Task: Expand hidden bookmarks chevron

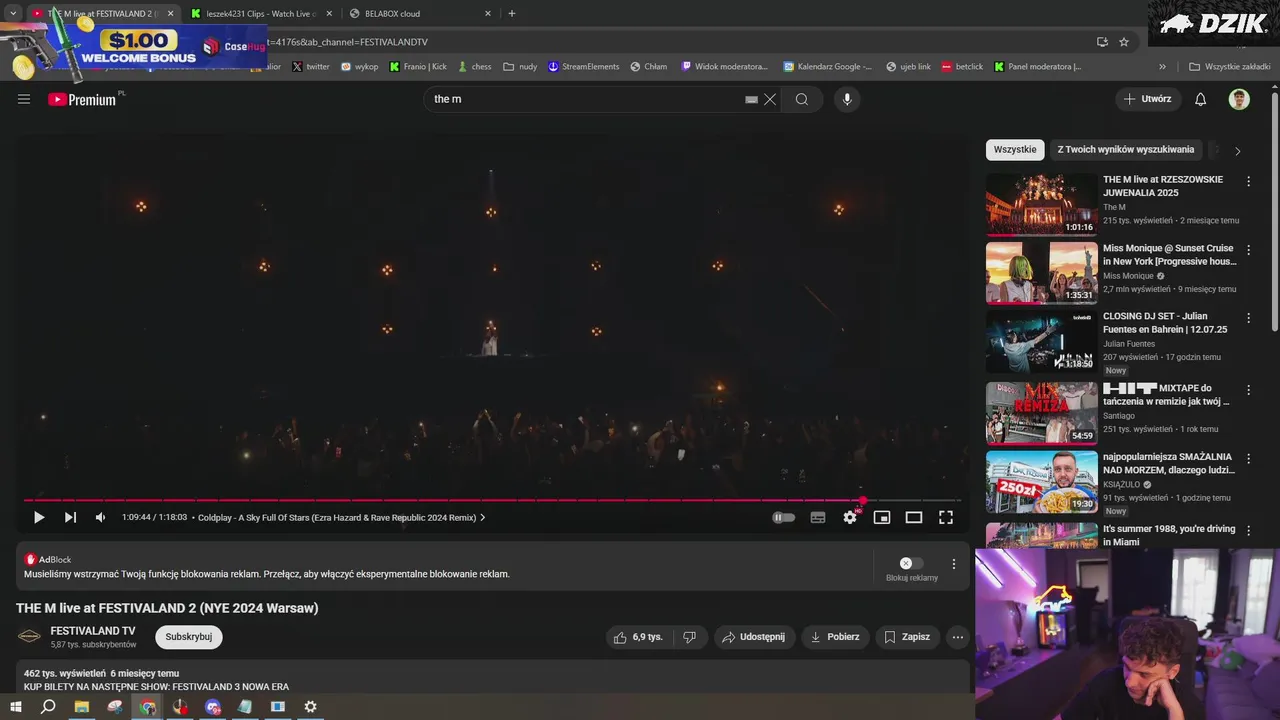Action: tap(1162, 67)
